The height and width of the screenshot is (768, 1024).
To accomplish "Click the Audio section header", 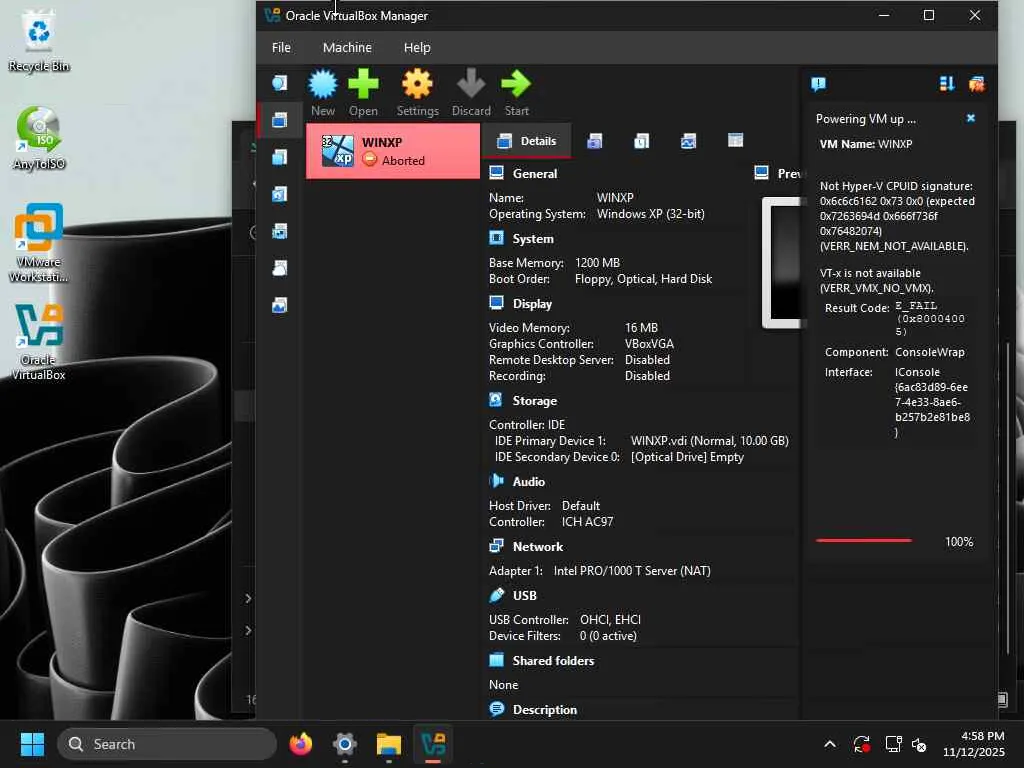I will coord(528,482).
